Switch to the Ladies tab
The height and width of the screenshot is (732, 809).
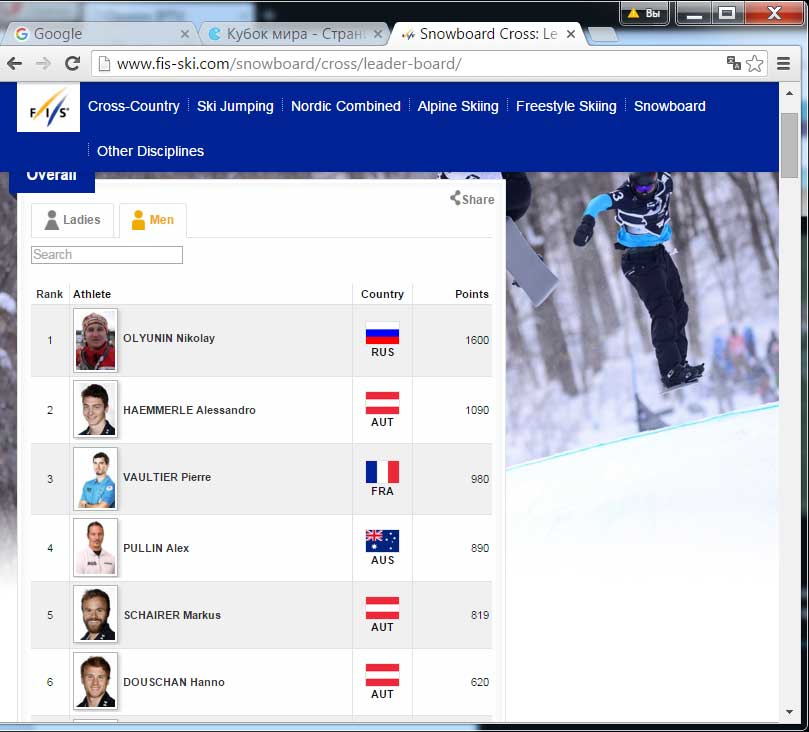[72, 220]
